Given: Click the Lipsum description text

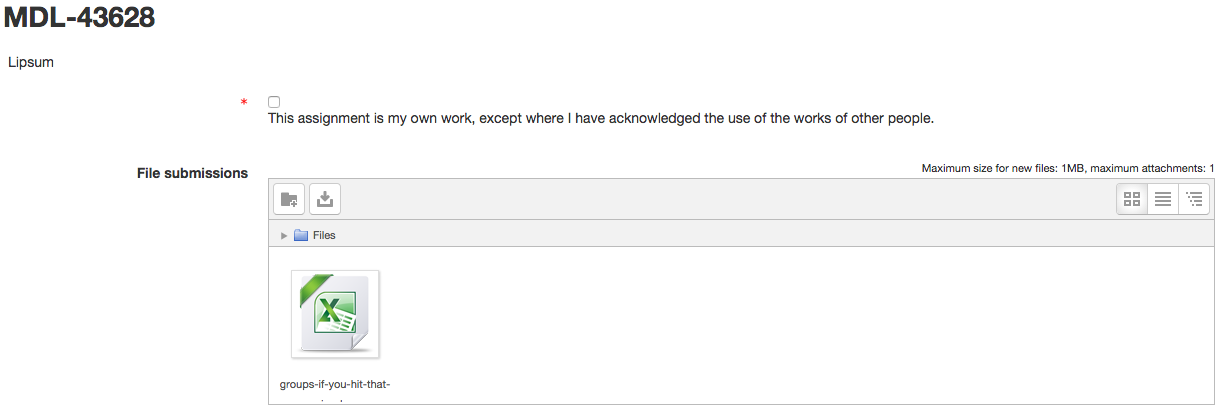Looking at the screenshot, I should (31, 62).
